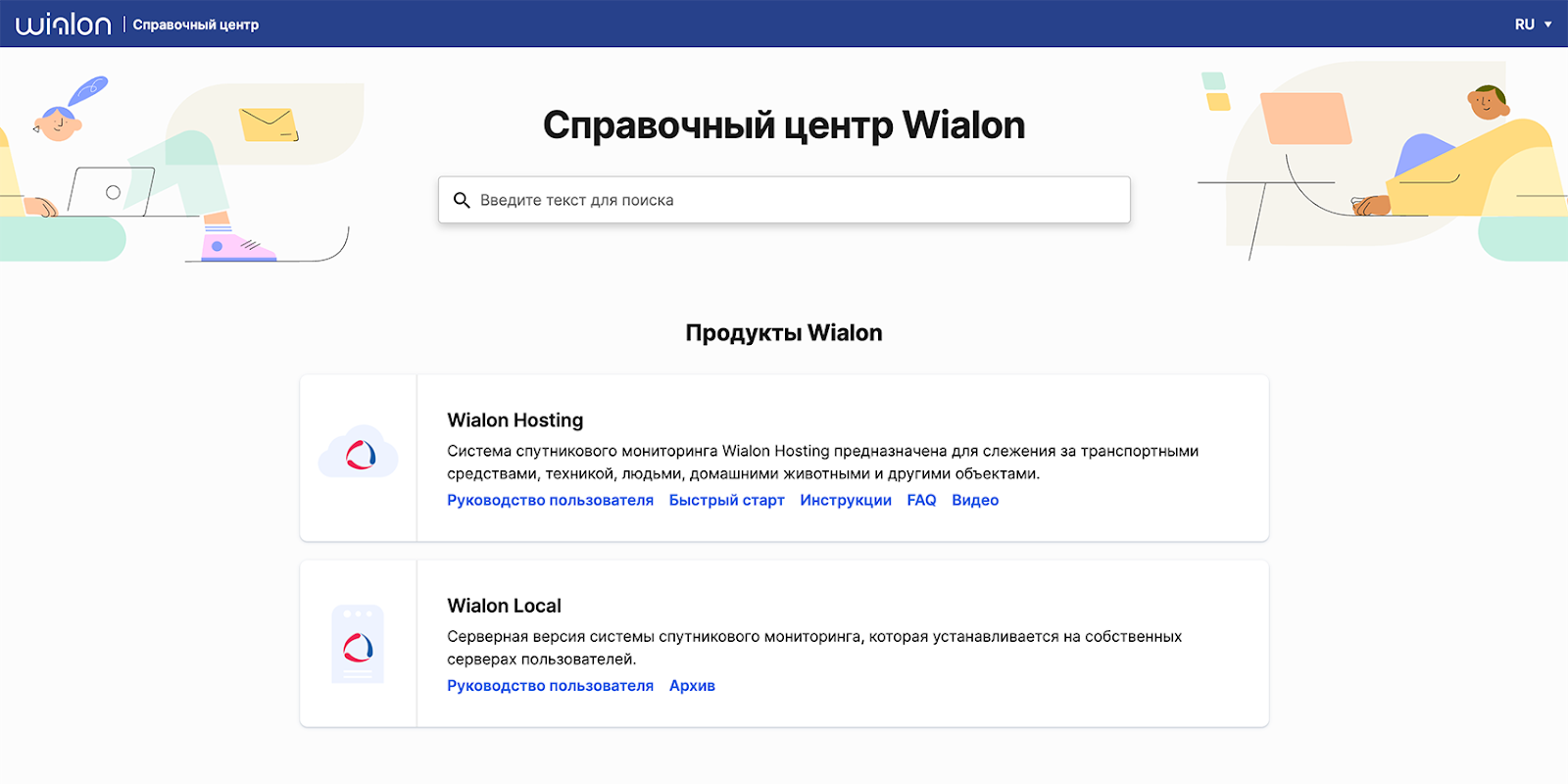Open the «Архив» link
This screenshot has width=1568, height=784.
coord(692,686)
